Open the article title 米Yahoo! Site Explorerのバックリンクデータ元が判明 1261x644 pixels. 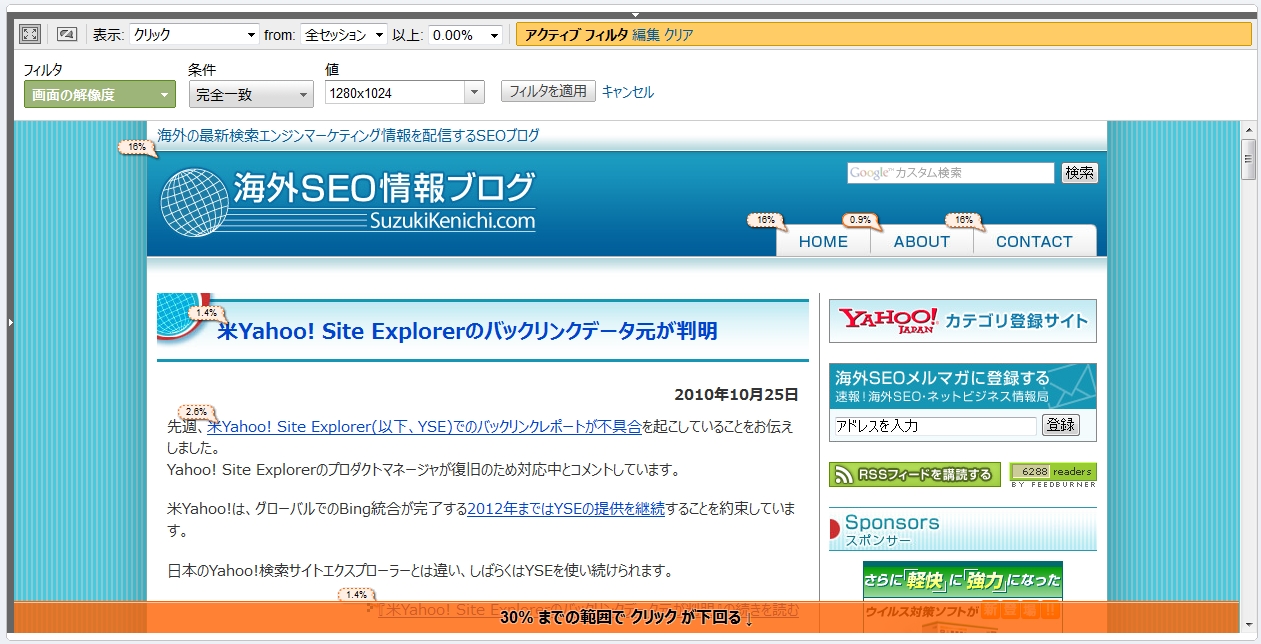tap(467, 331)
